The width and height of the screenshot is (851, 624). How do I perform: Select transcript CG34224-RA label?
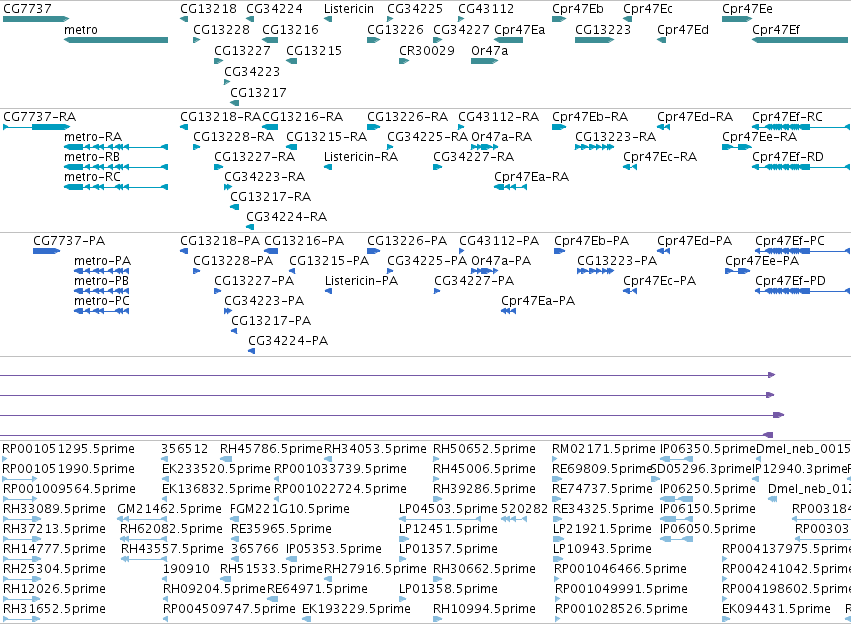pos(287,217)
